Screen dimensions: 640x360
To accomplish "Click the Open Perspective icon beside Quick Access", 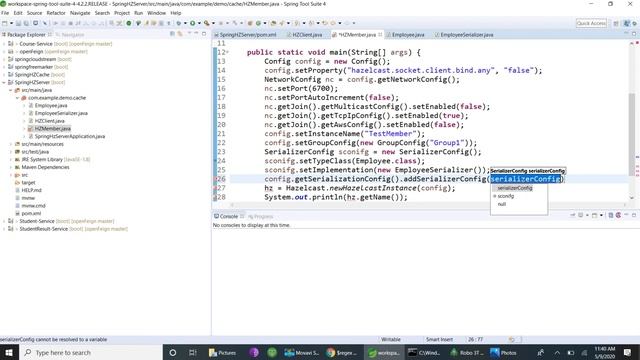I will coord(616,23).
